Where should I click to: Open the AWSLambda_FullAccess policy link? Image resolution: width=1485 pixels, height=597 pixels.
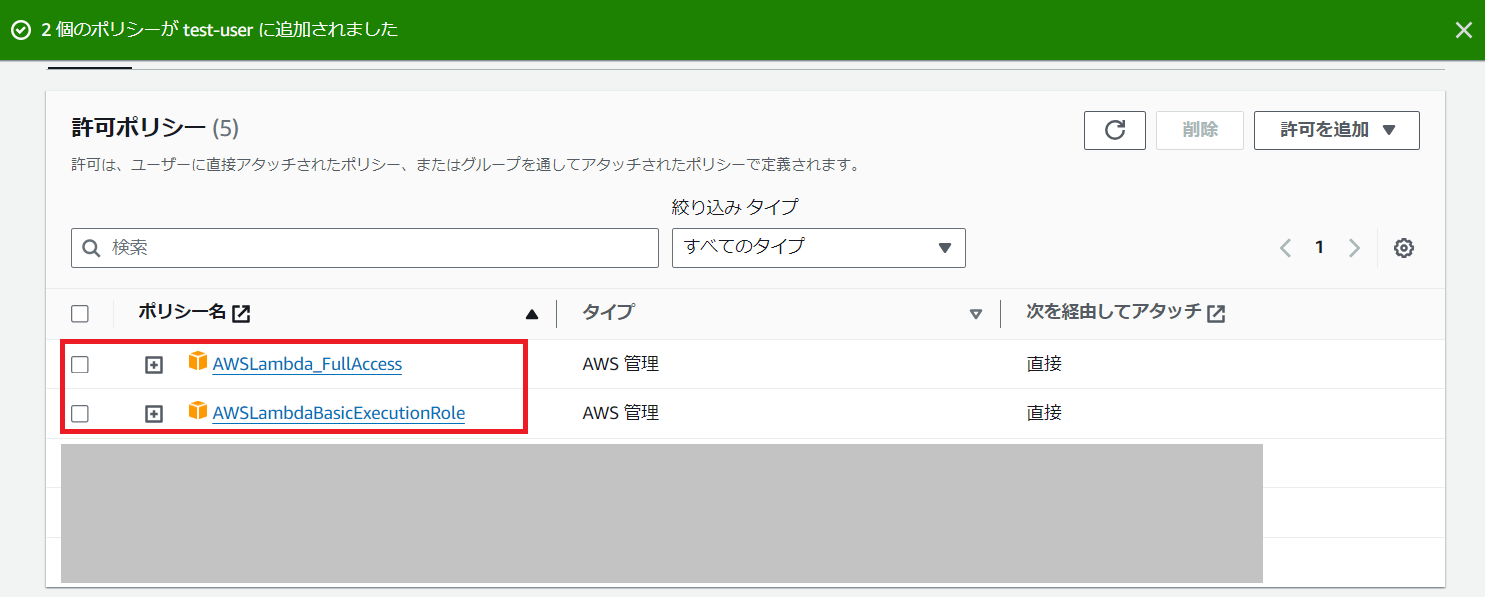(x=307, y=365)
